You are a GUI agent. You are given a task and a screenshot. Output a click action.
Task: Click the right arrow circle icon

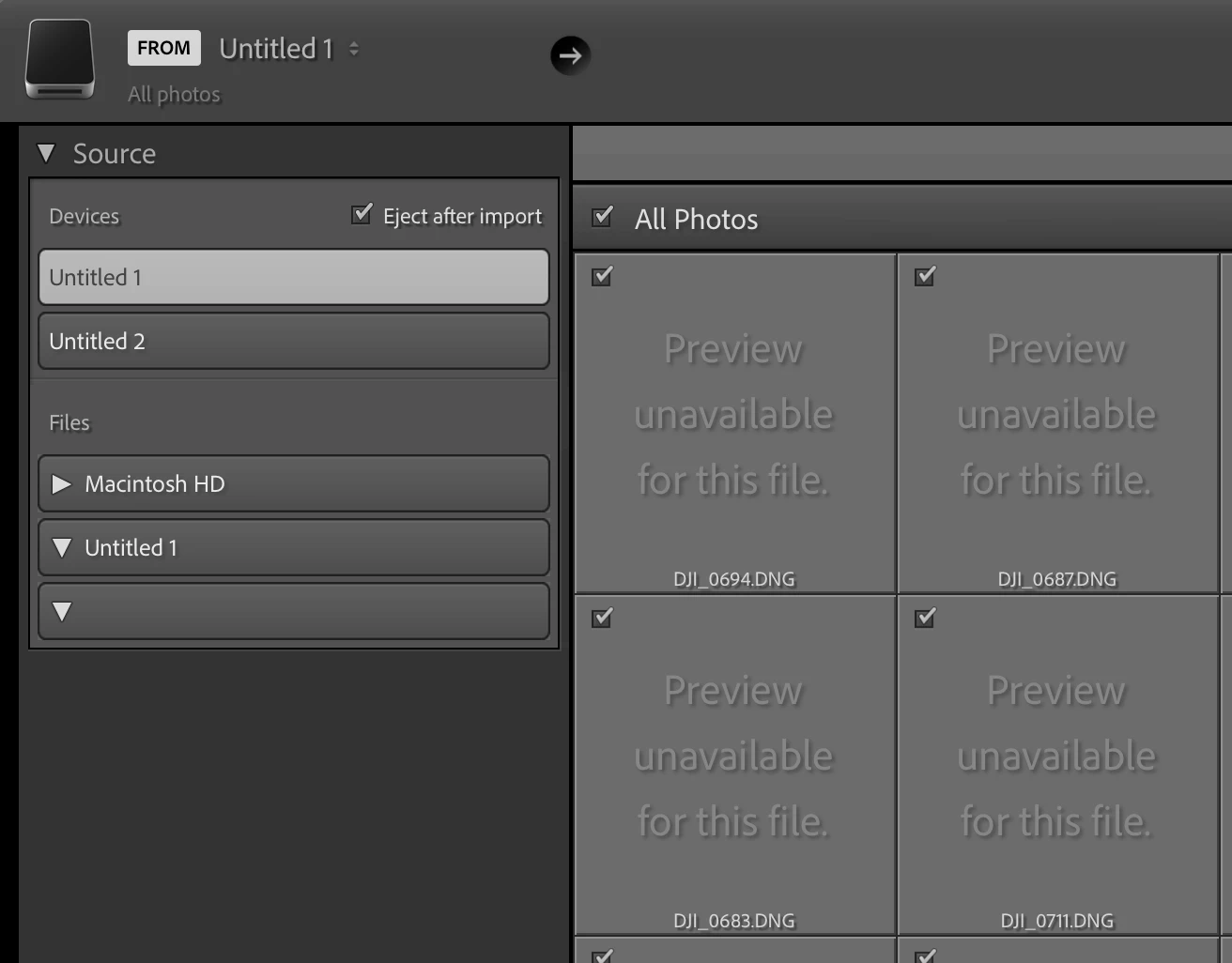[x=570, y=55]
